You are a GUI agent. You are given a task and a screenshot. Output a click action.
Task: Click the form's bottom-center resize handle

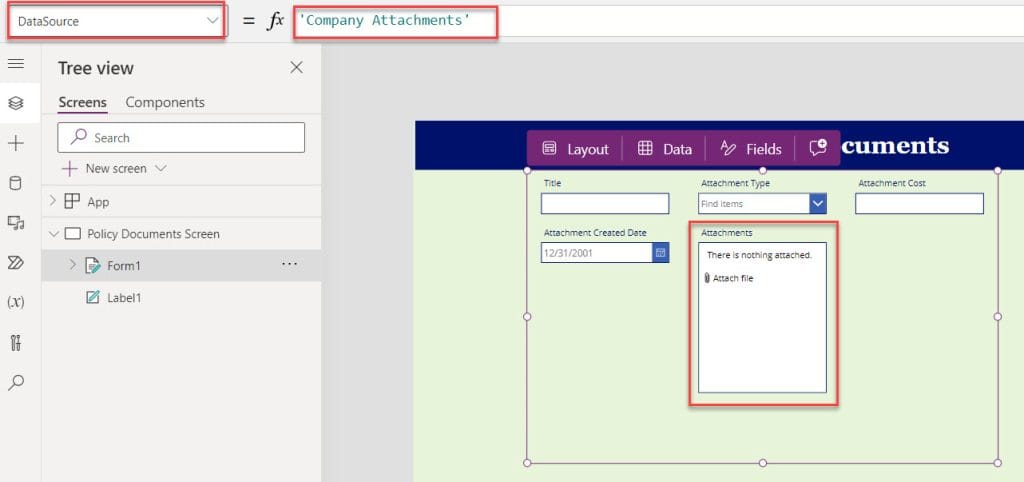[762, 463]
